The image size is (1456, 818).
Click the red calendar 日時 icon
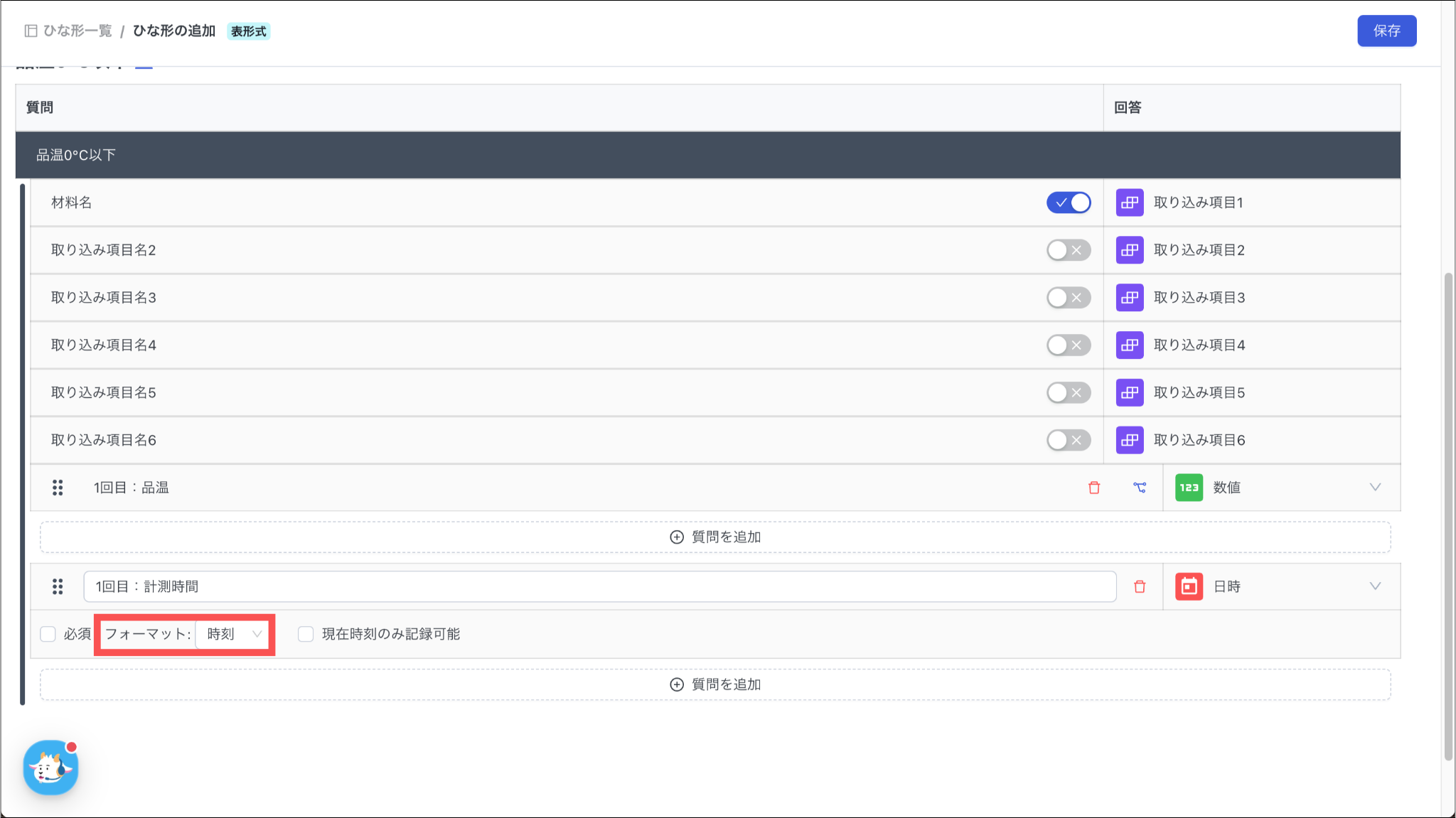(x=1189, y=586)
